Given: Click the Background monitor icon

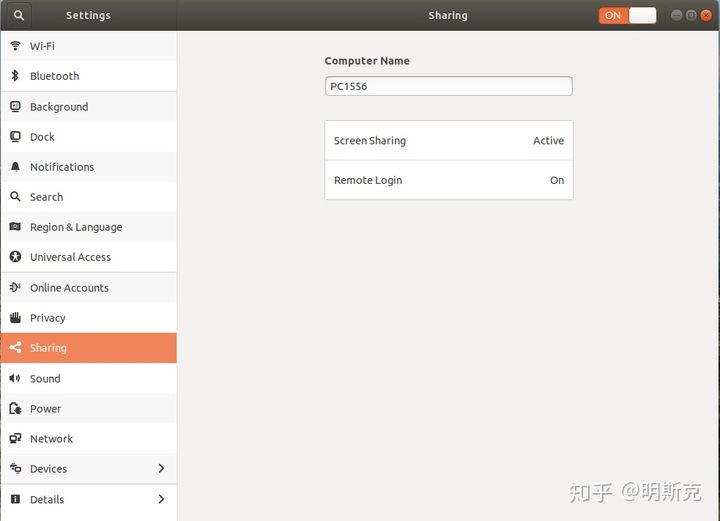Looking at the screenshot, I should 15,106.
